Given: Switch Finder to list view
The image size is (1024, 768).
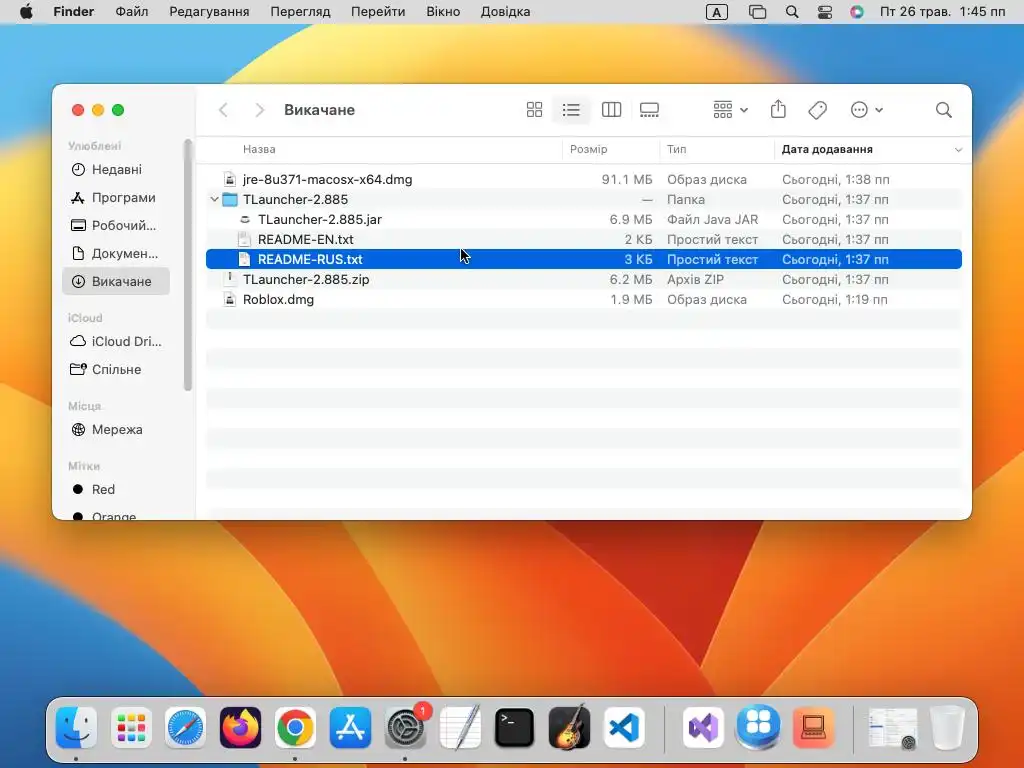Looking at the screenshot, I should point(571,110).
